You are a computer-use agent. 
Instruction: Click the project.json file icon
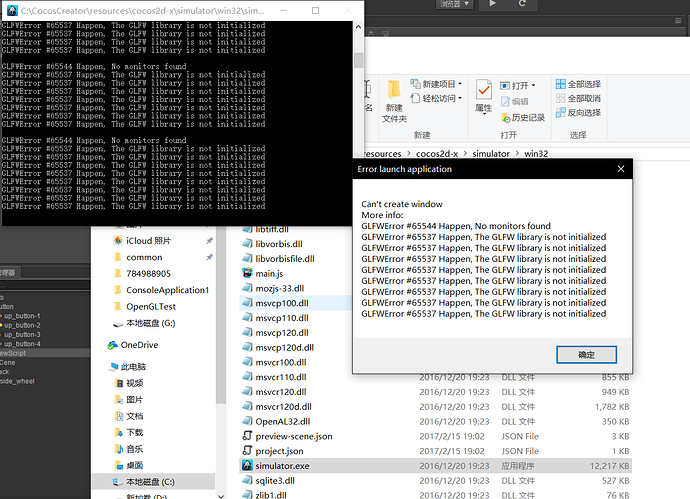(247, 451)
